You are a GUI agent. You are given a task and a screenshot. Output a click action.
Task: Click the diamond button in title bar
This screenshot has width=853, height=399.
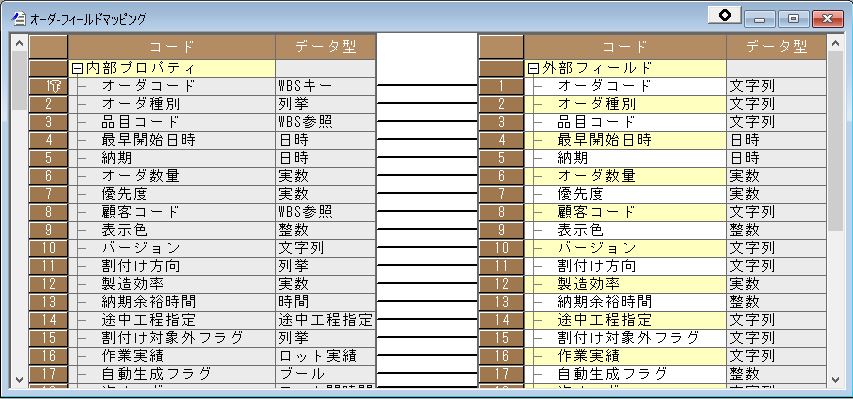coord(724,16)
